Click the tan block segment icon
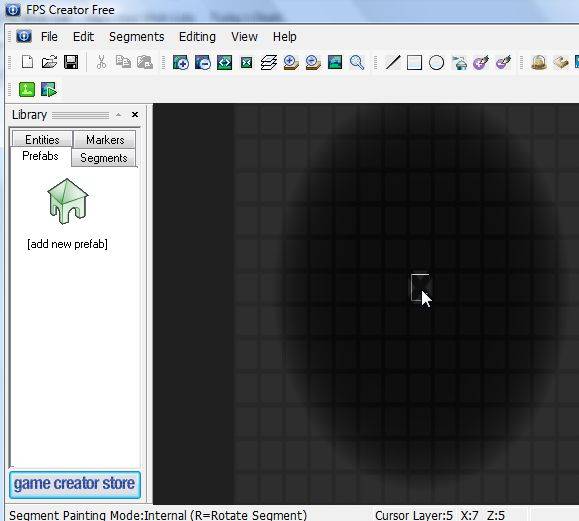Viewport: 579px width, 521px height. coord(561,62)
